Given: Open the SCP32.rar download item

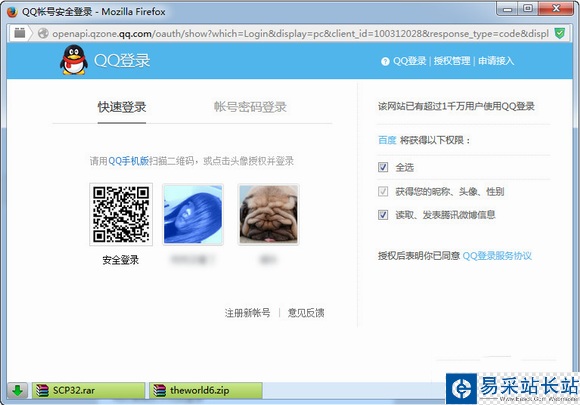Looking at the screenshot, I should click(88, 390).
